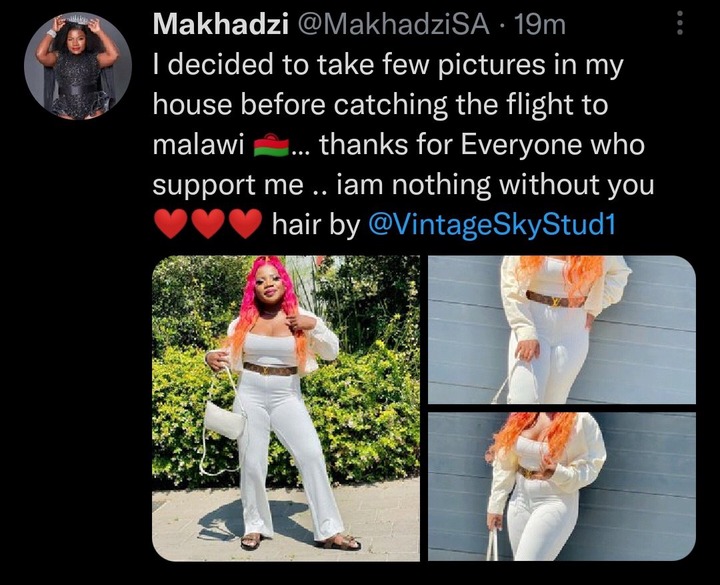Open the top-right photo with brown belt

pyautogui.click(x=562, y=330)
